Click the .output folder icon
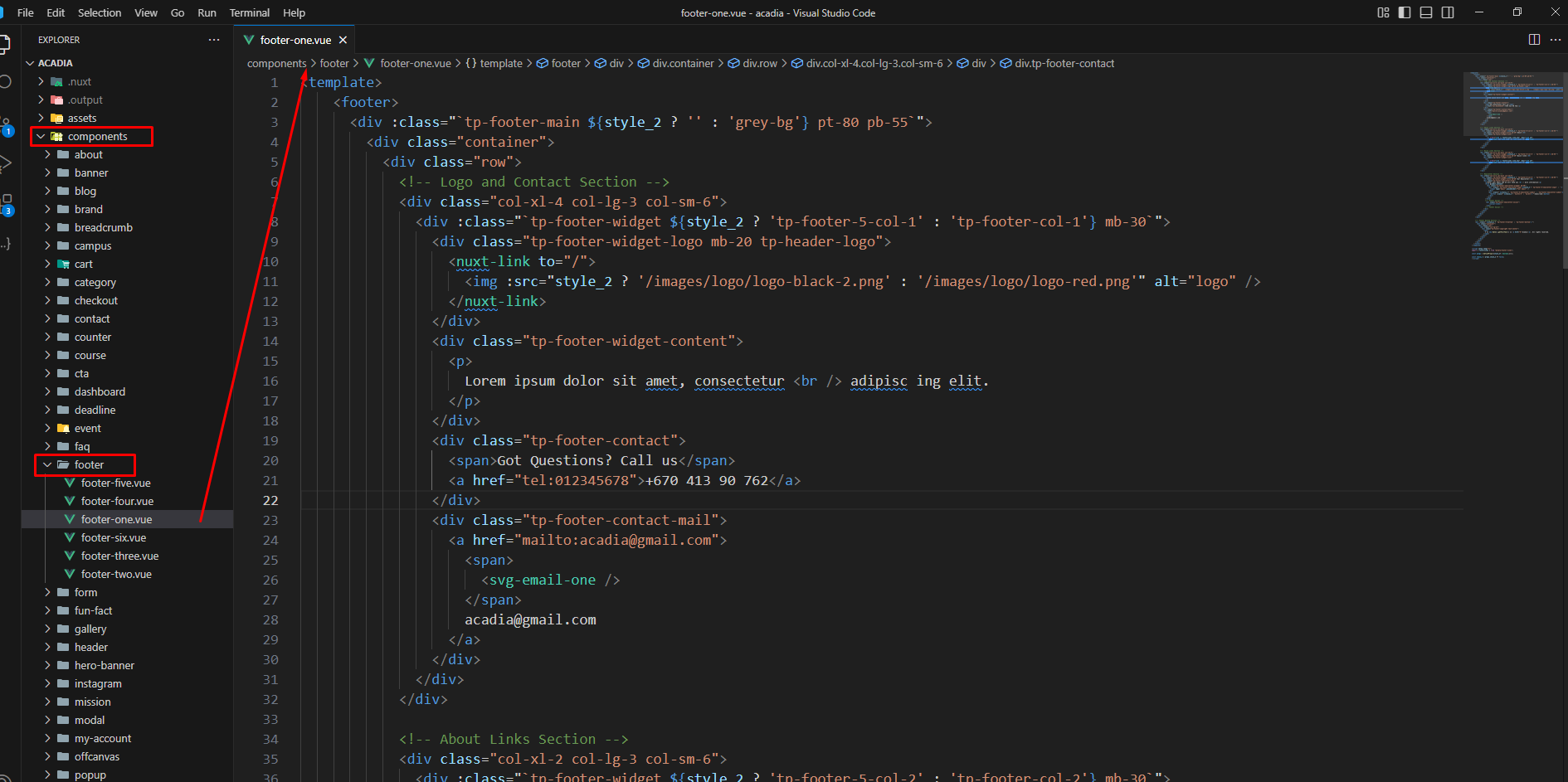1568x782 pixels. [x=57, y=100]
